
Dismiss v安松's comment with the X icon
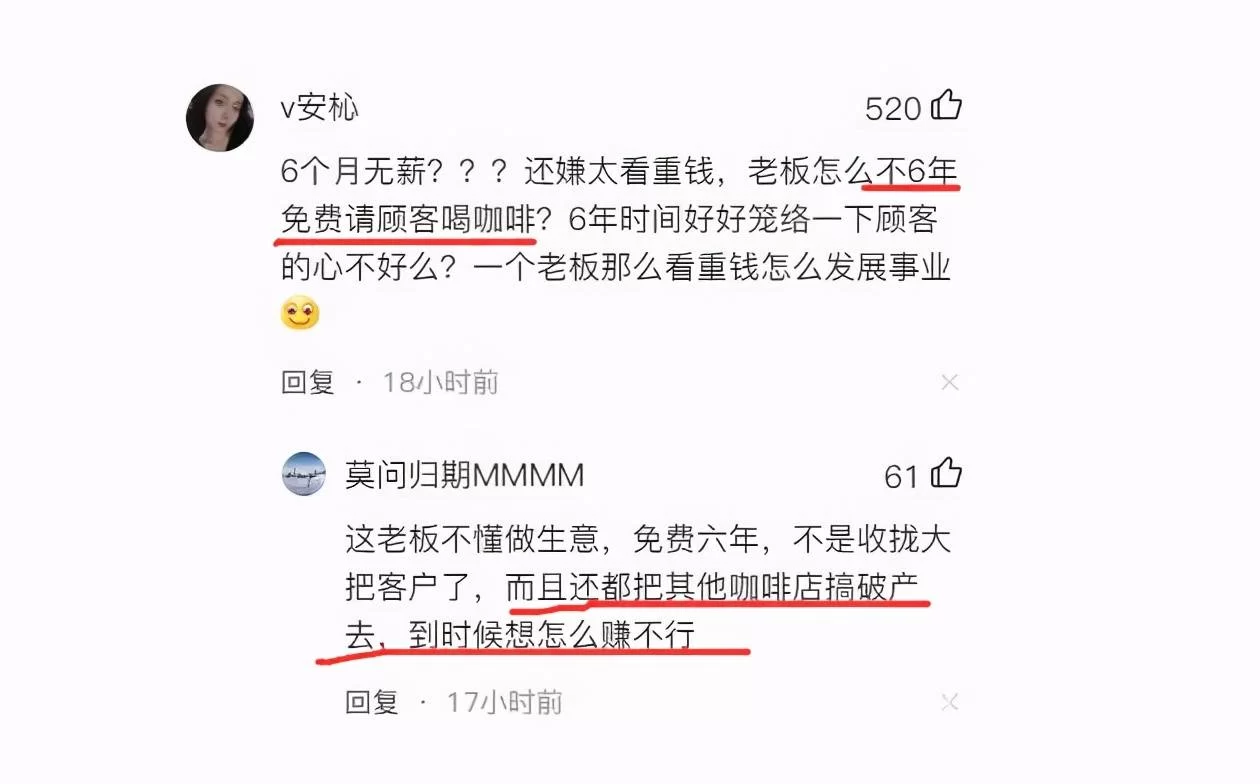coord(950,382)
